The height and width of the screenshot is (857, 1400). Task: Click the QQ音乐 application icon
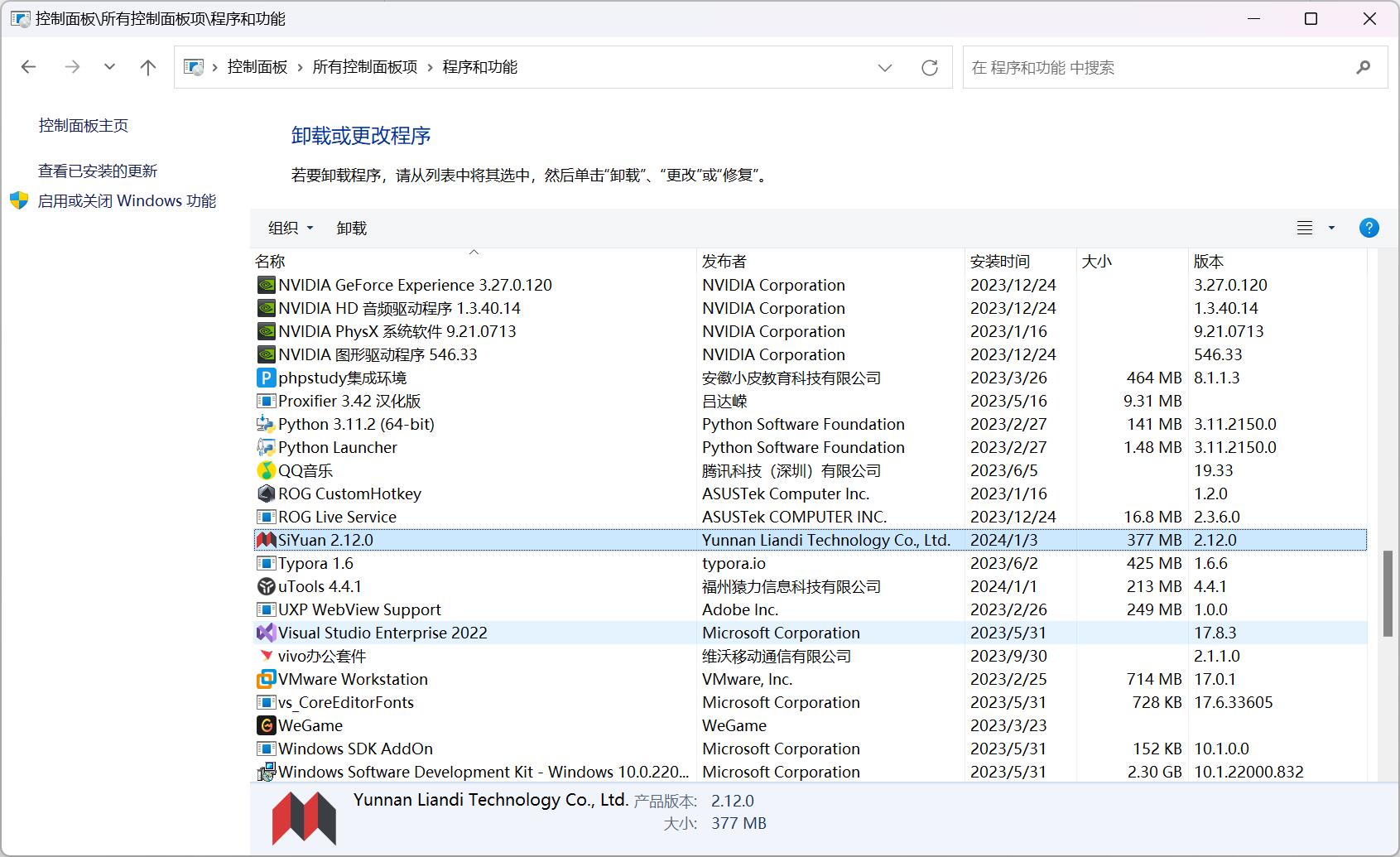click(x=266, y=470)
